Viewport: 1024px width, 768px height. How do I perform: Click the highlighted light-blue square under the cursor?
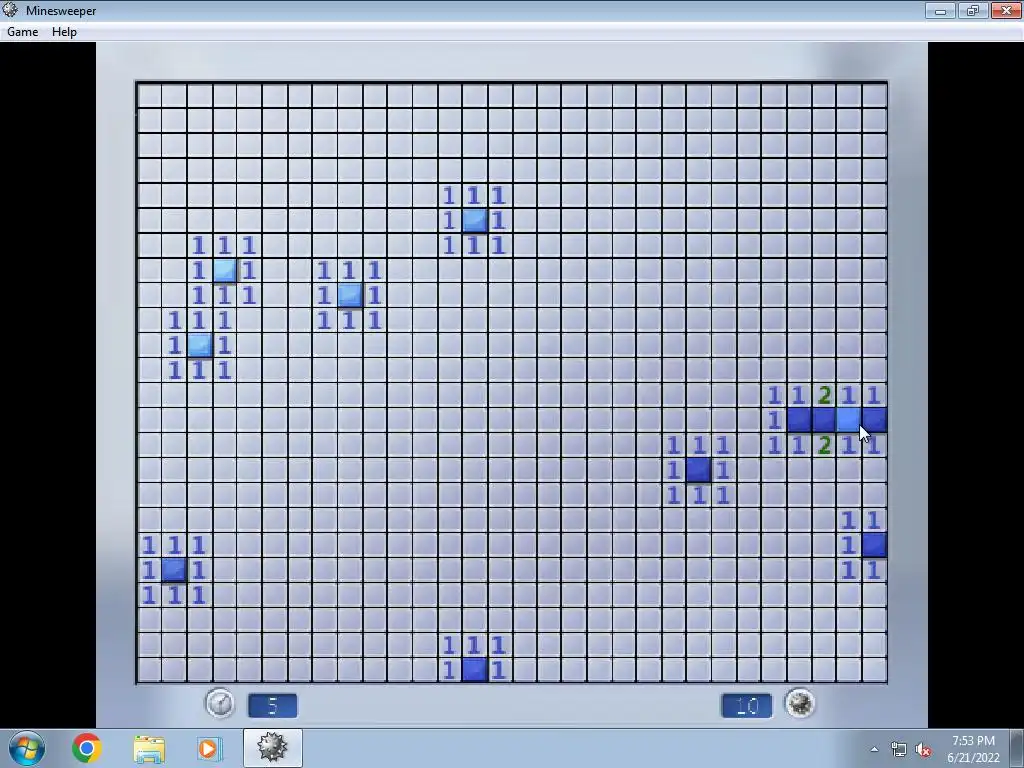coord(849,420)
